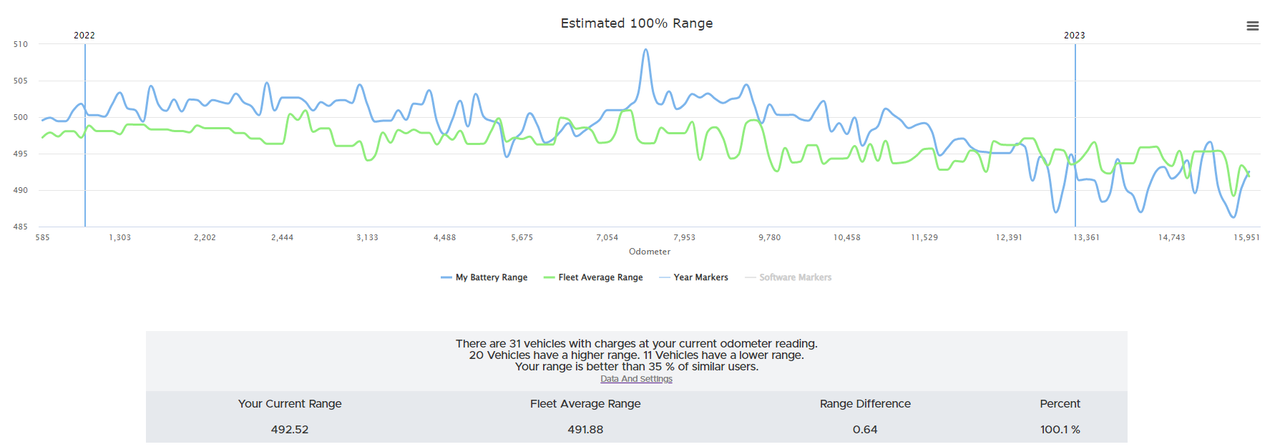This screenshot has height=446, width=1280.
Task: Click the 485 range axis label
Action: coord(21,227)
